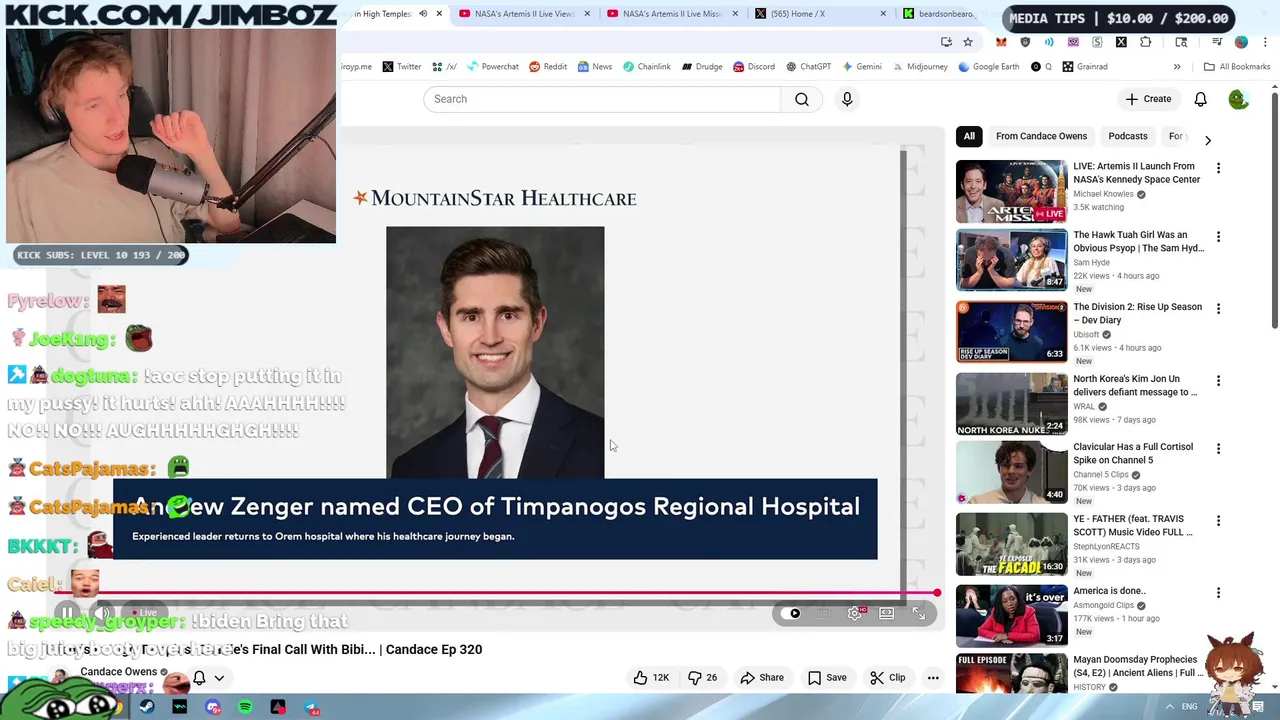The height and width of the screenshot is (720, 1280).
Task: Open the Google Earth bookmark
Action: click(x=989, y=67)
